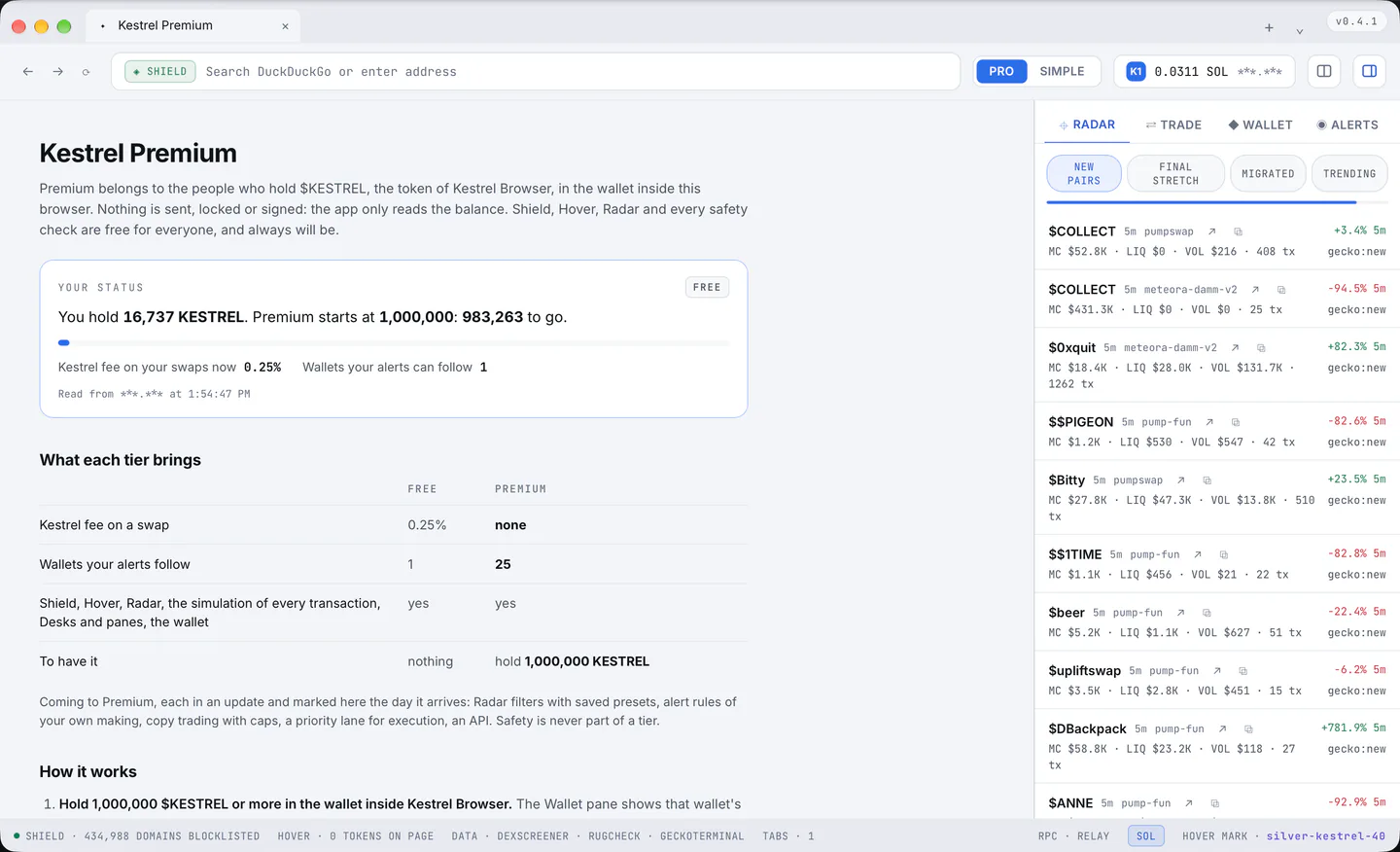The image size is (1400, 852).
Task: Select the MIGRATED radar filter
Action: click(1268, 174)
